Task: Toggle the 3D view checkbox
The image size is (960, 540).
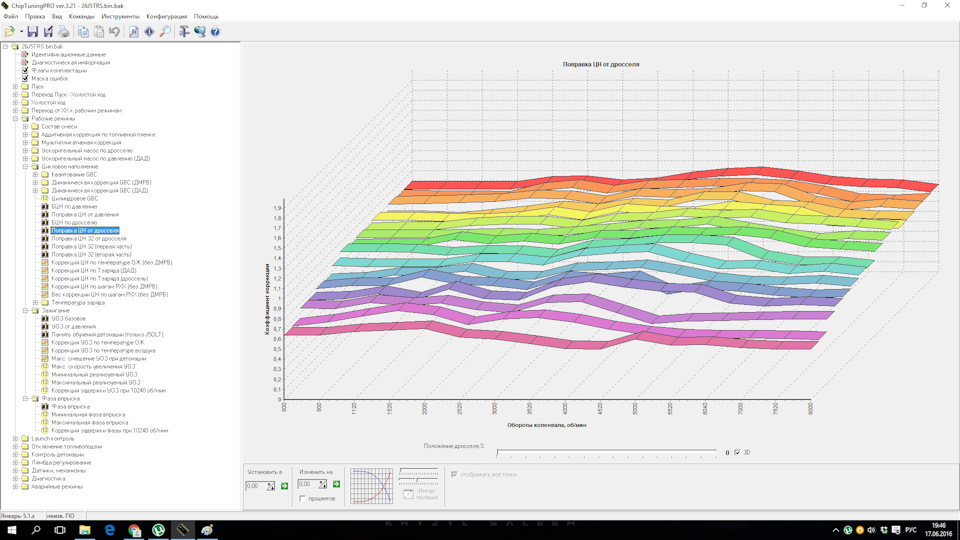Action: pos(737,452)
